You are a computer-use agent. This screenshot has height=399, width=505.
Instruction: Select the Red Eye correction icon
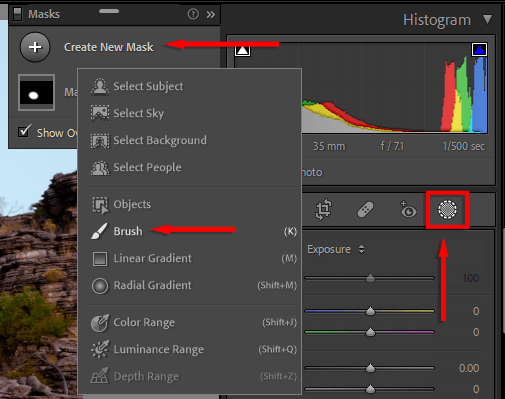[x=408, y=209]
